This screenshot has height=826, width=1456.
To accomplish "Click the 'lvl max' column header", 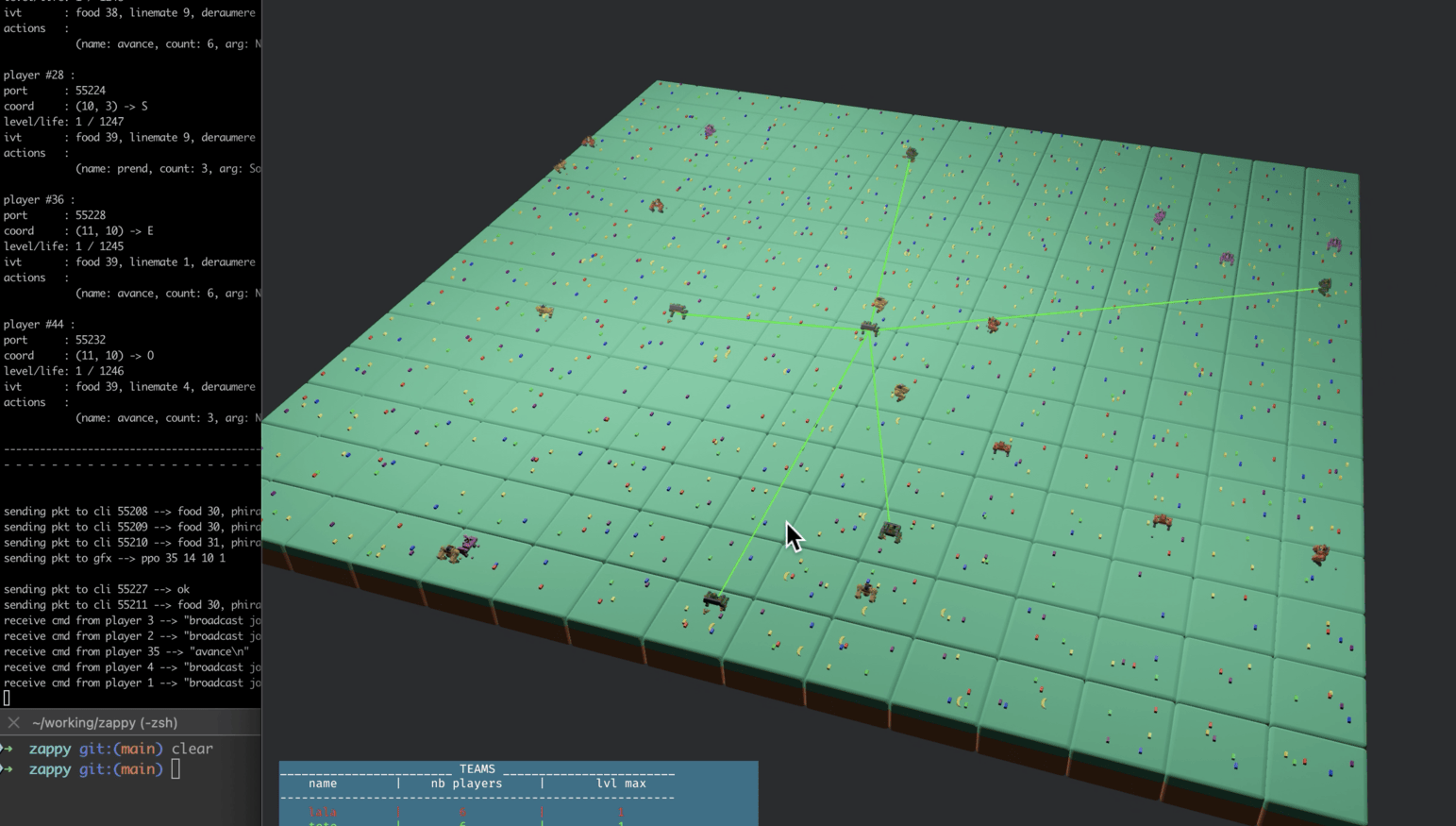I will (621, 783).
